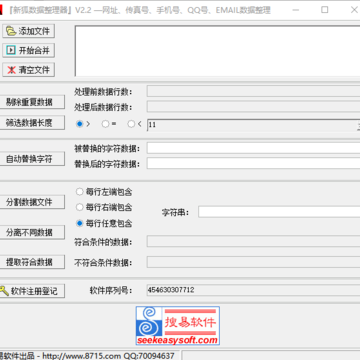Click the 筛选数据长度 button

(32, 123)
